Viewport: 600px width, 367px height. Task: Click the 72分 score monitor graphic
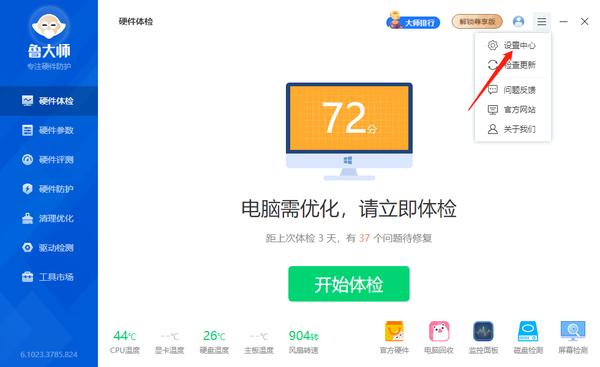[x=349, y=131]
